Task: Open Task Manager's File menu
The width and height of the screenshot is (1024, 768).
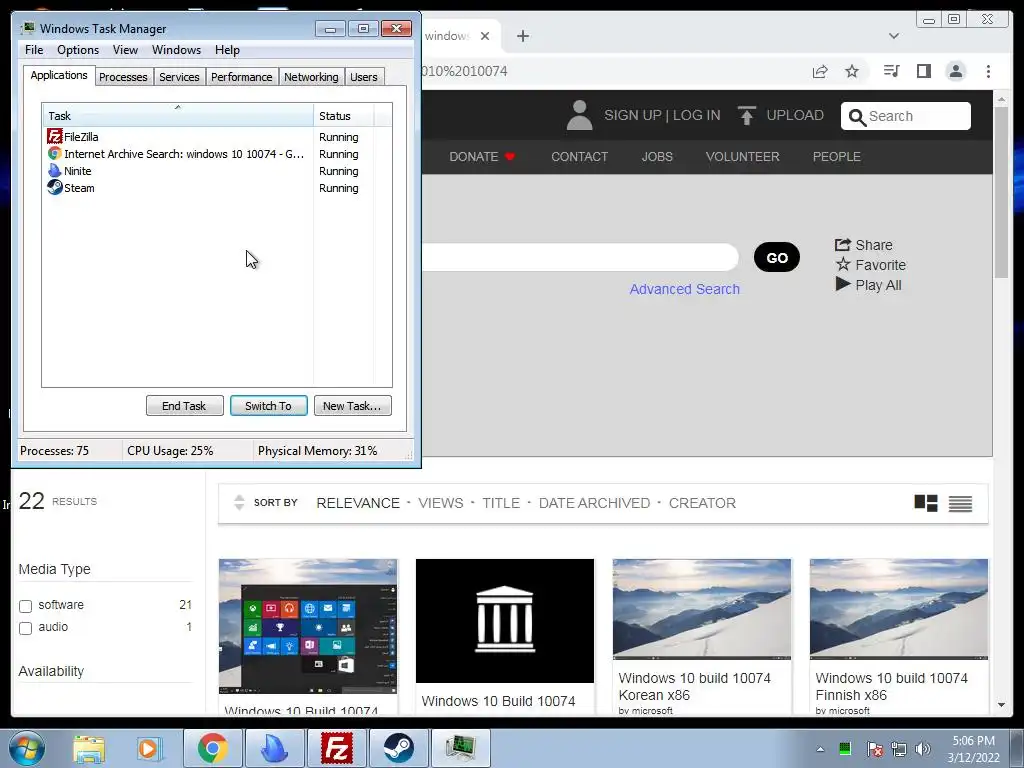Action: [x=34, y=50]
